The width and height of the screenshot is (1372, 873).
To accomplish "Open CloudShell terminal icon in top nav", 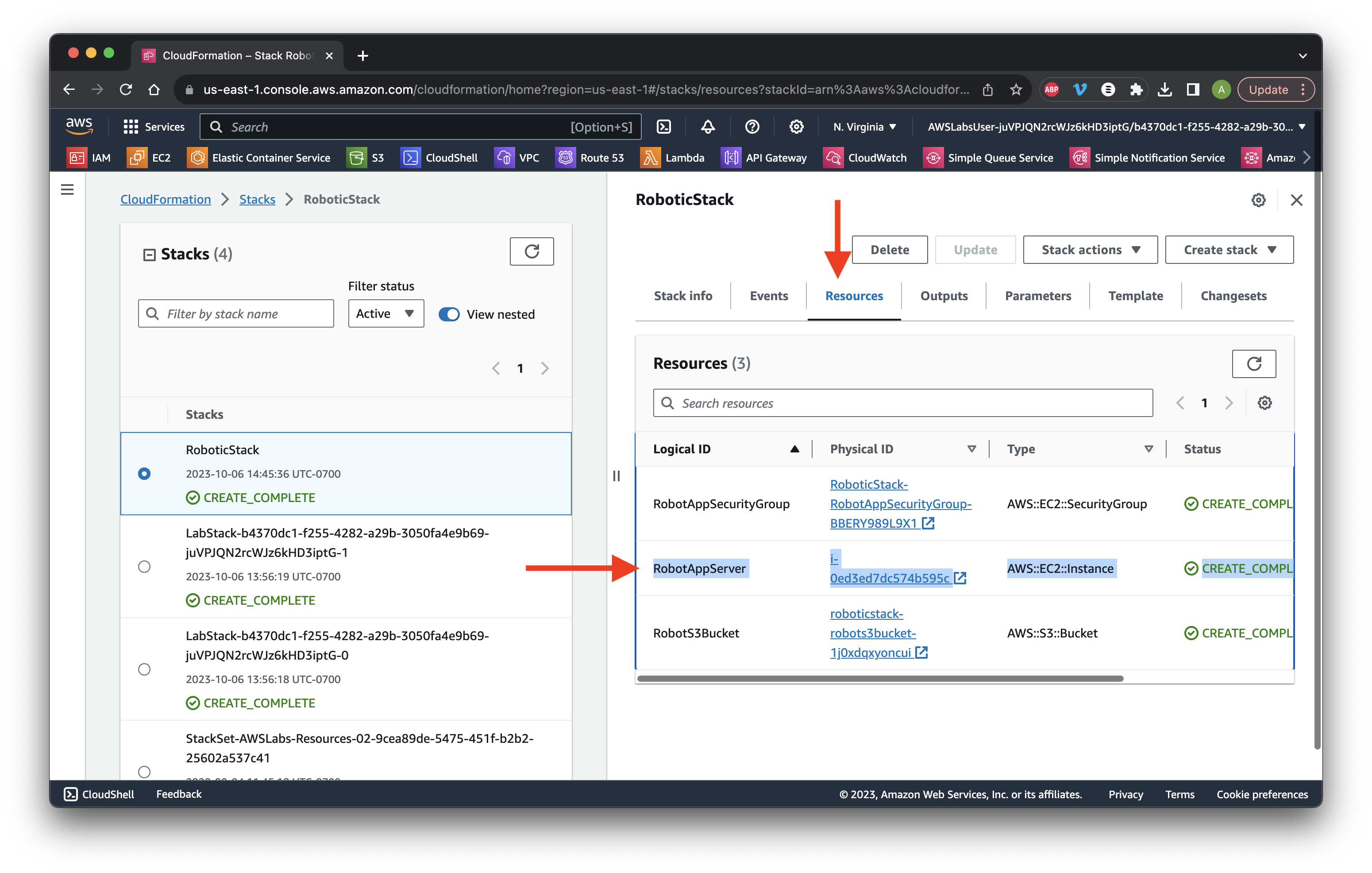I will tap(664, 127).
